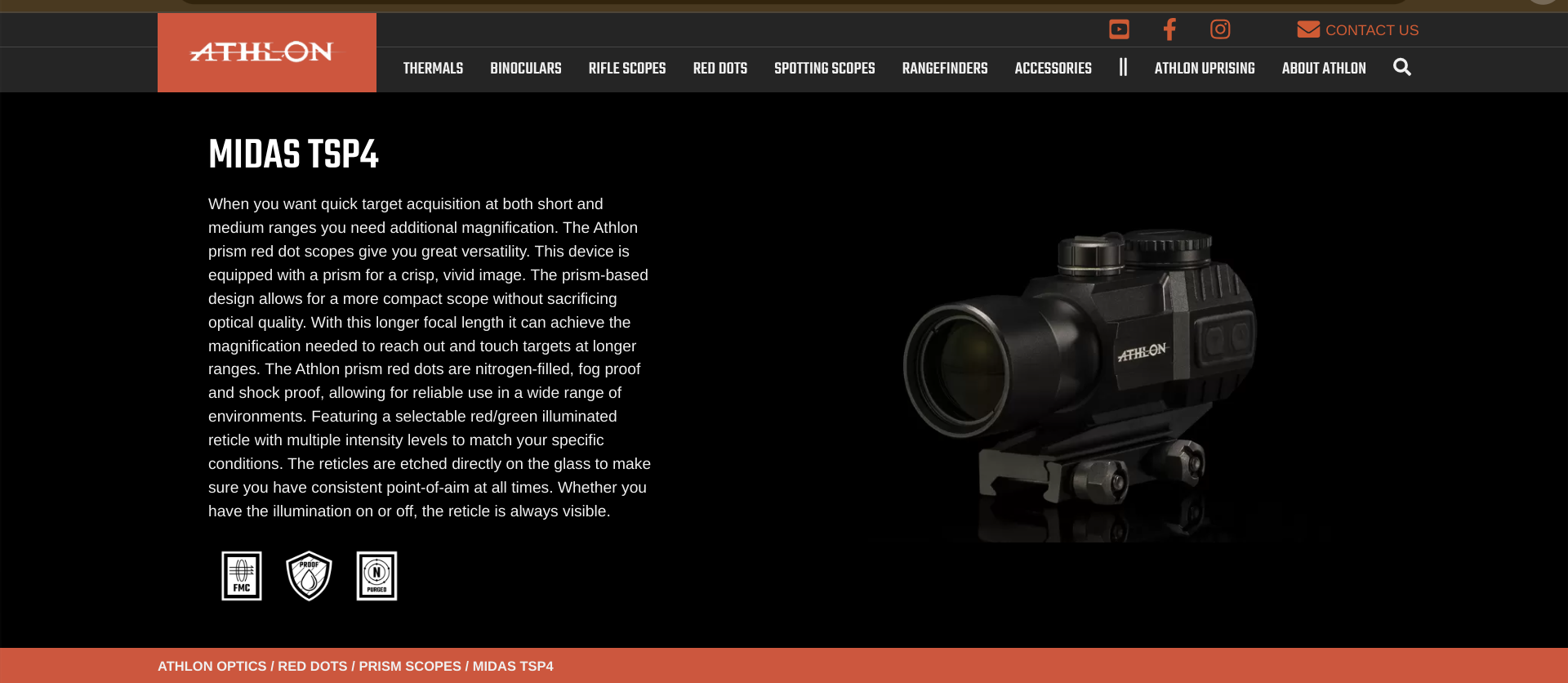Follow the RED DOTS breadcrumb link
This screenshot has width=1568, height=683.
[313, 667]
